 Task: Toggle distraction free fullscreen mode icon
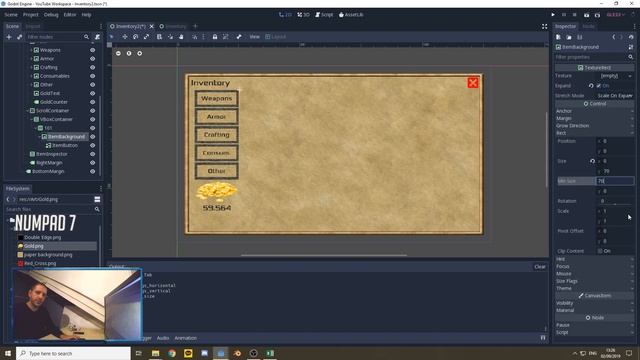click(544, 26)
